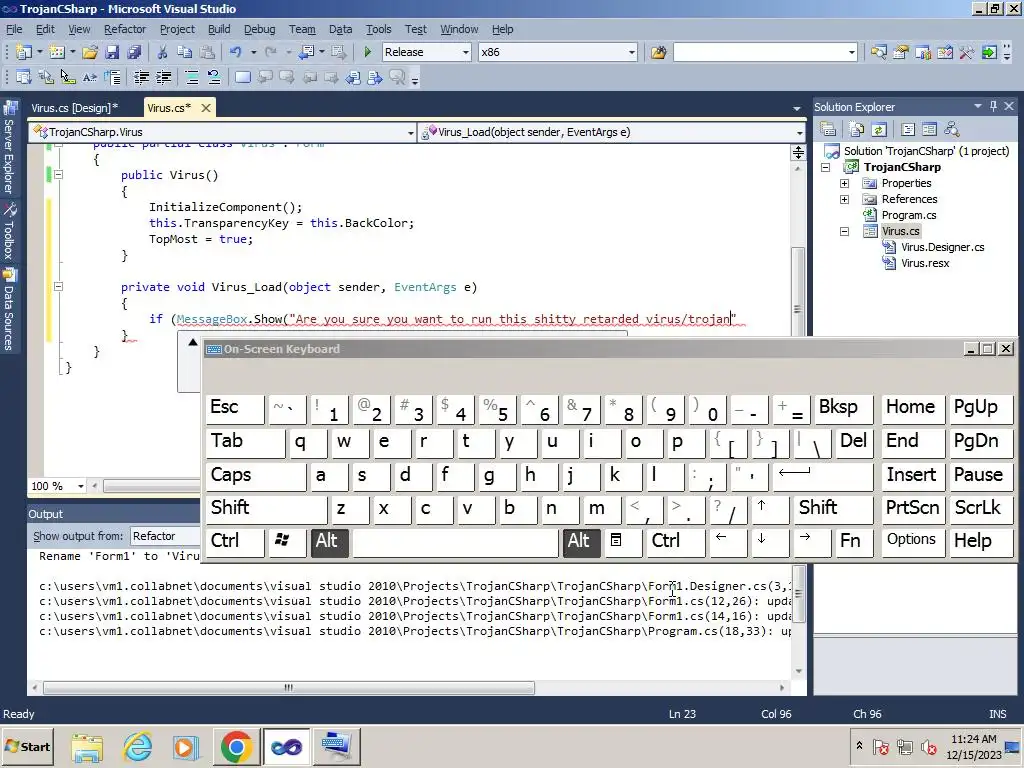Click the Copy icon in toolbar
This screenshot has width=1024, height=768.
[x=185, y=52]
